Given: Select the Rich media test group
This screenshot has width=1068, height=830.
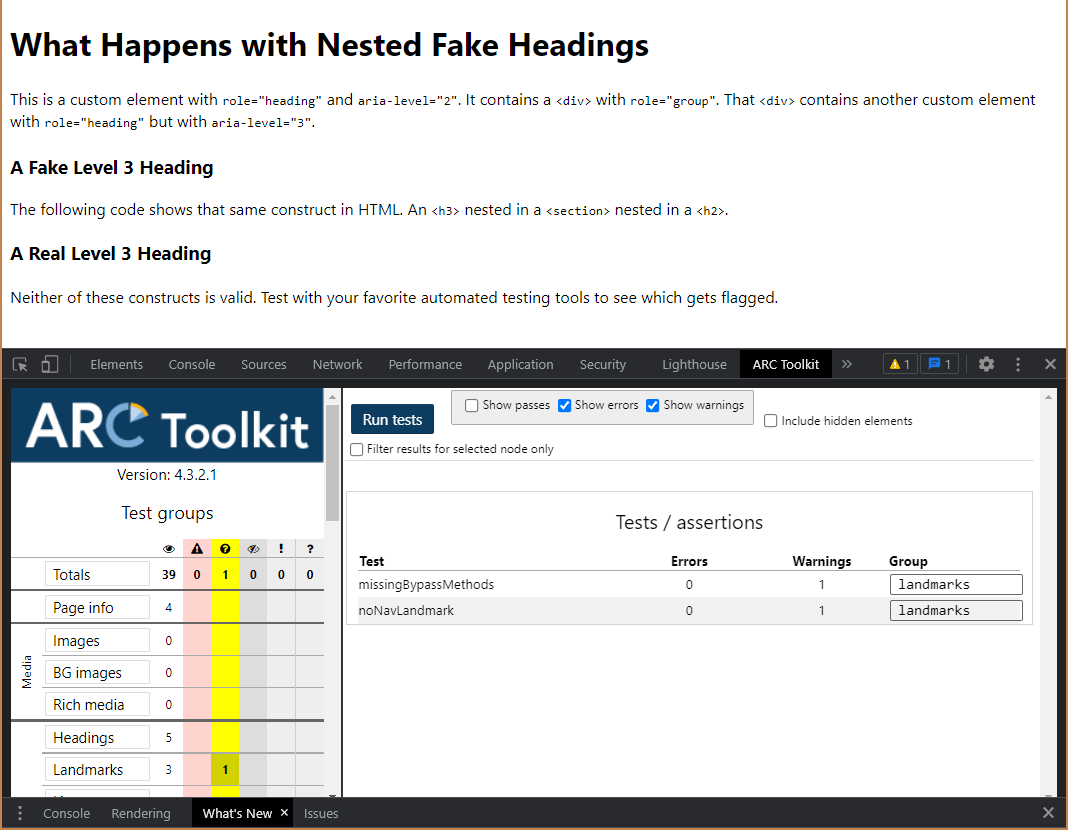Looking at the screenshot, I should coord(97,704).
